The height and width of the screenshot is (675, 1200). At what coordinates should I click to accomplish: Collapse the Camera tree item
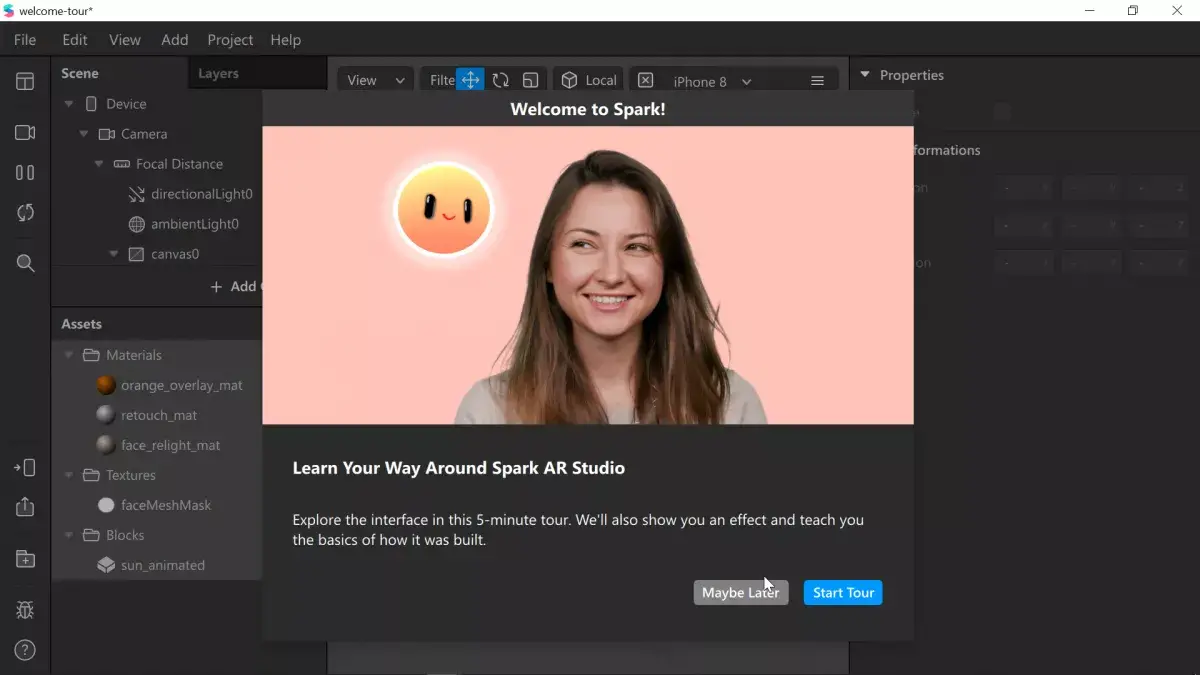[84, 133]
